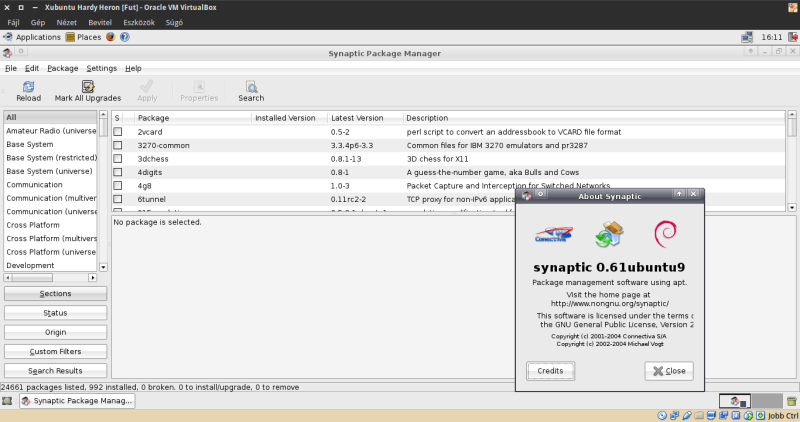800x422 pixels.
Task: Click the Status filter button
Action: click(56, 313)
